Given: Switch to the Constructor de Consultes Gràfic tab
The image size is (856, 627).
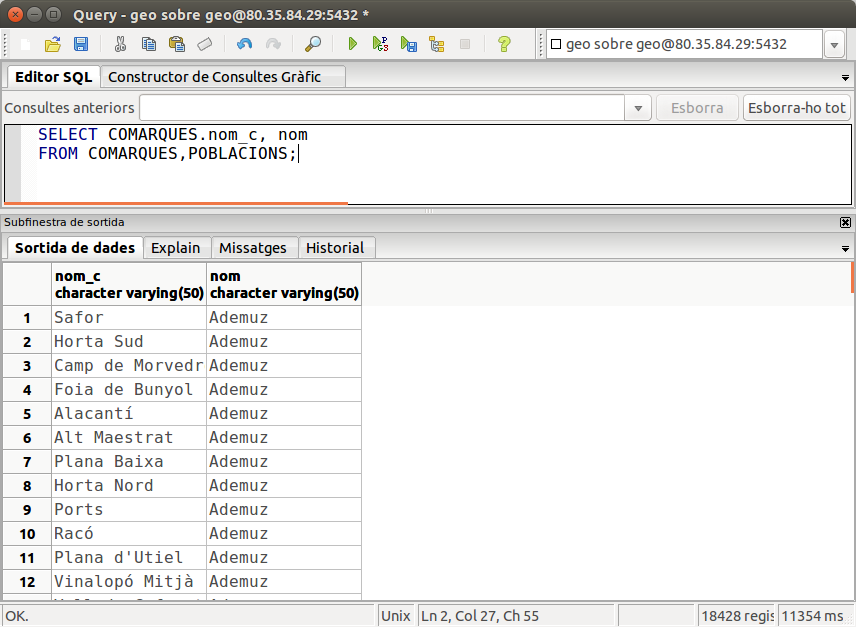Looking at the screenshot, I should coord(214,77).
